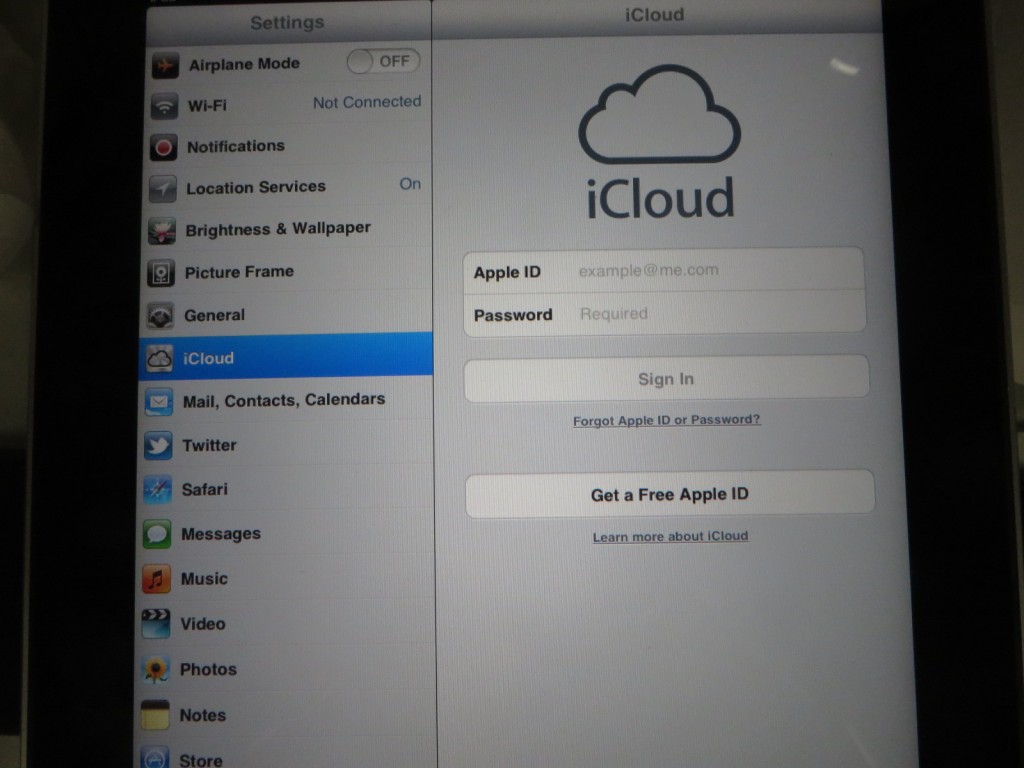Open Wi-Fi settings
Image resolution: width=1024 pixels, height=768 pixels.
coord(289,105)
